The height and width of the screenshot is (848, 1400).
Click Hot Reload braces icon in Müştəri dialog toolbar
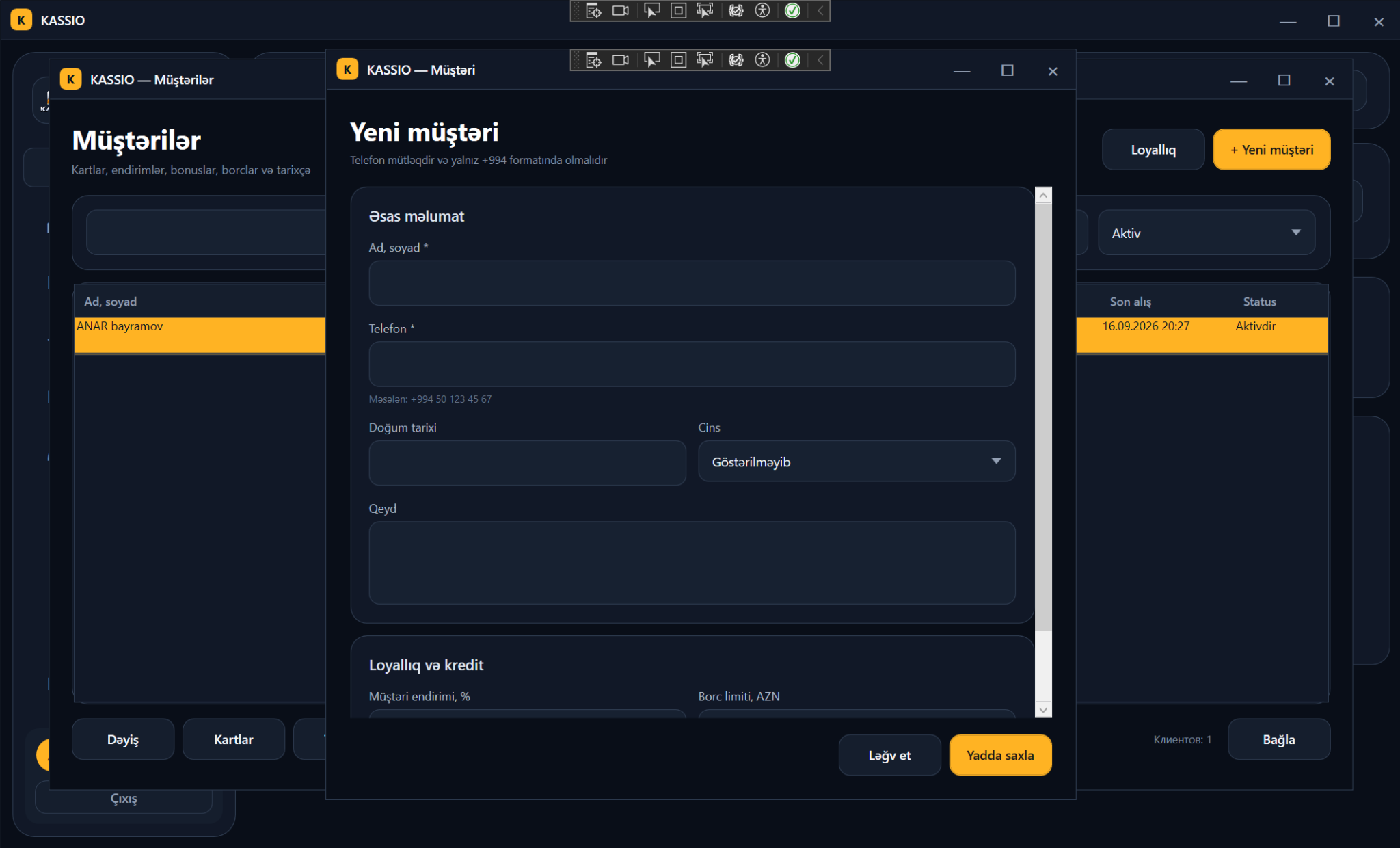click(736, 60)
